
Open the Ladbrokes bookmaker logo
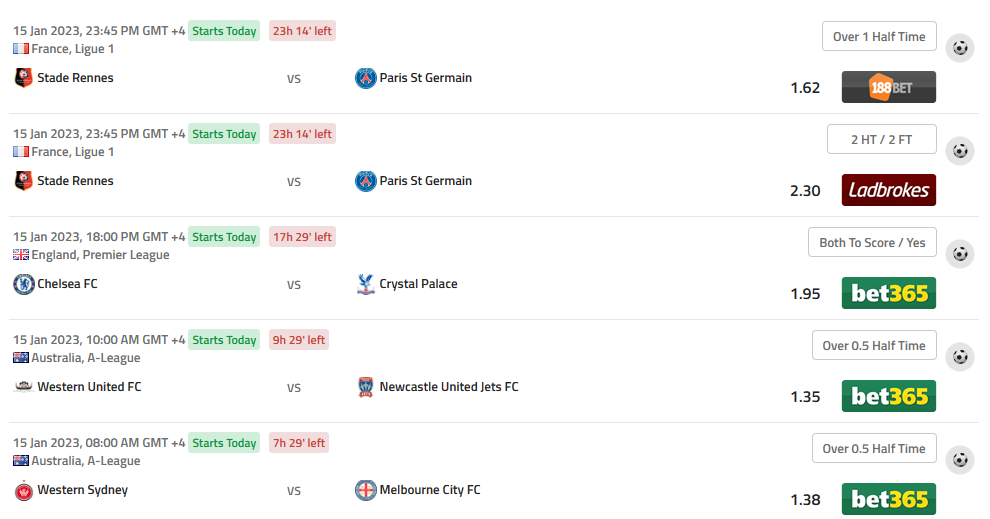(x=888, y=190)
